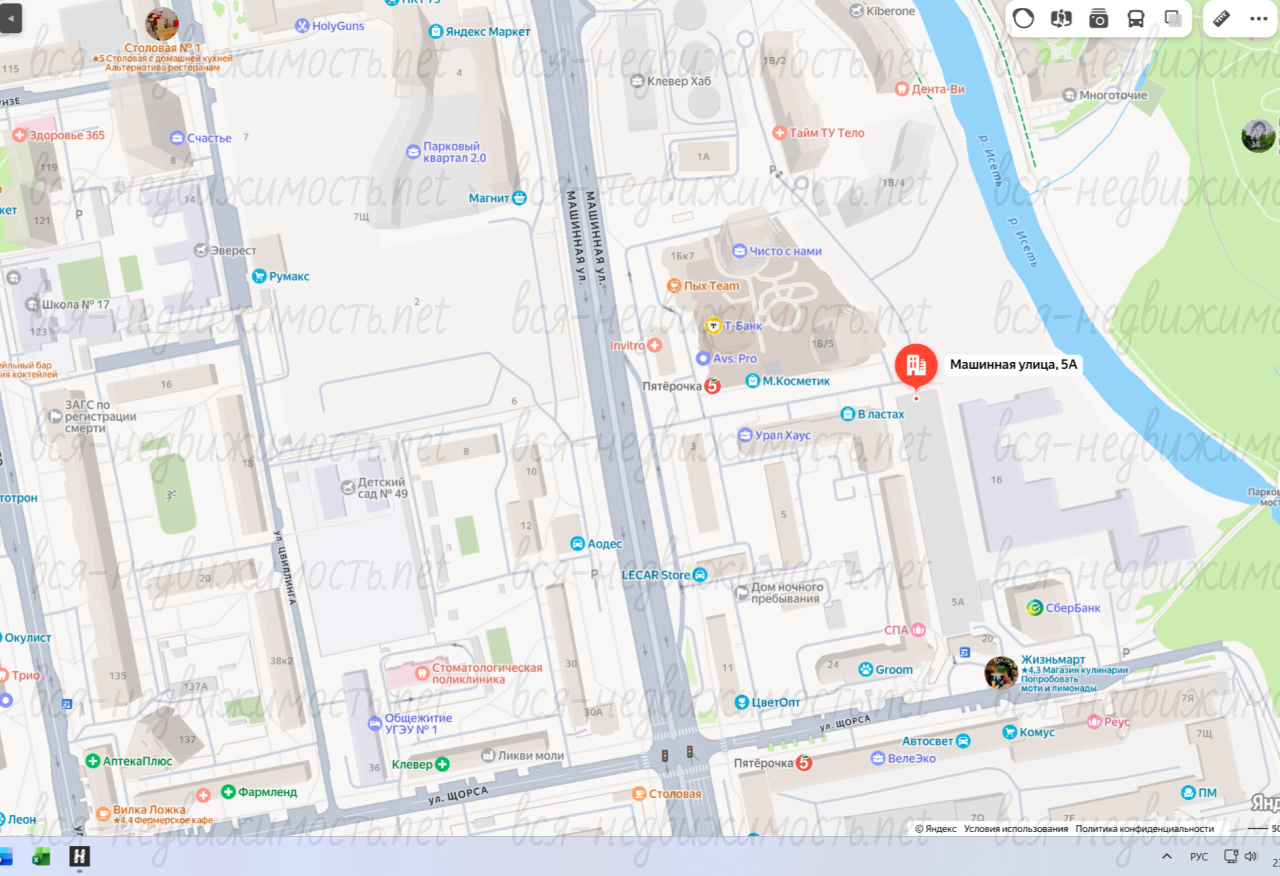Select the Ликви моли icon
Image resolution: width=1280 pixels, height=876 pixels.
pos(487,756)
